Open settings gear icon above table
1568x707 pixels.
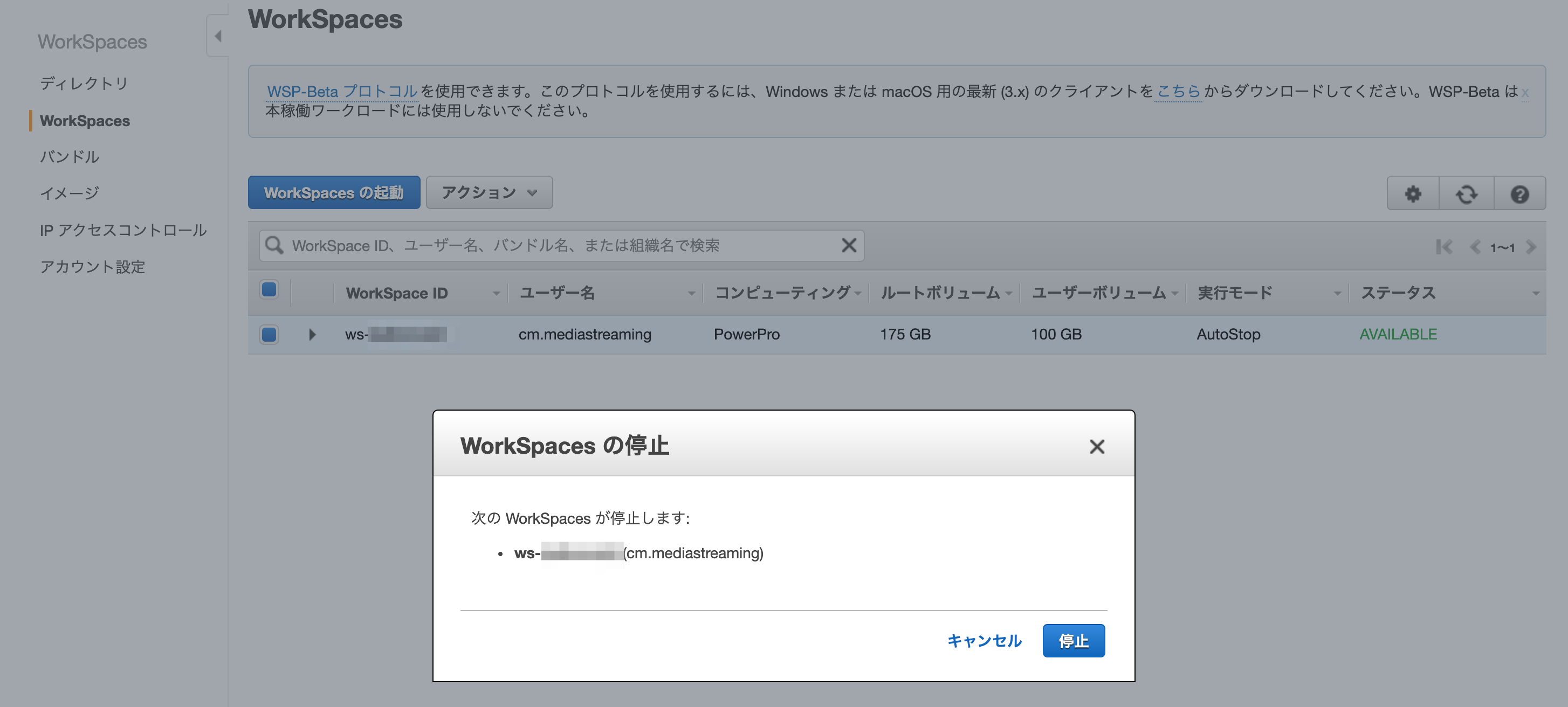pos(1413,193)
